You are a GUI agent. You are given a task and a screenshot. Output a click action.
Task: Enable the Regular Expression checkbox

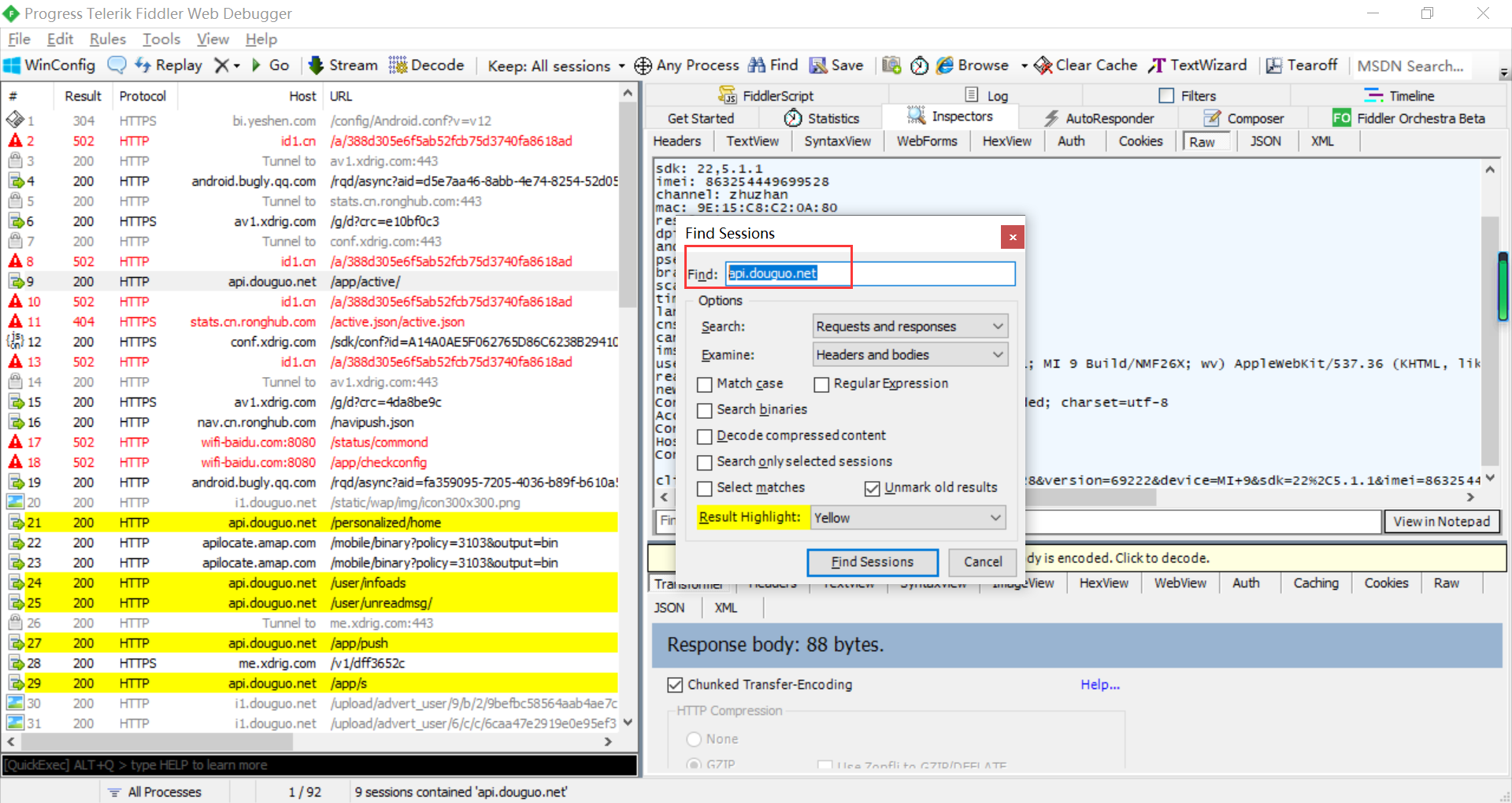(x=821, y=384)
